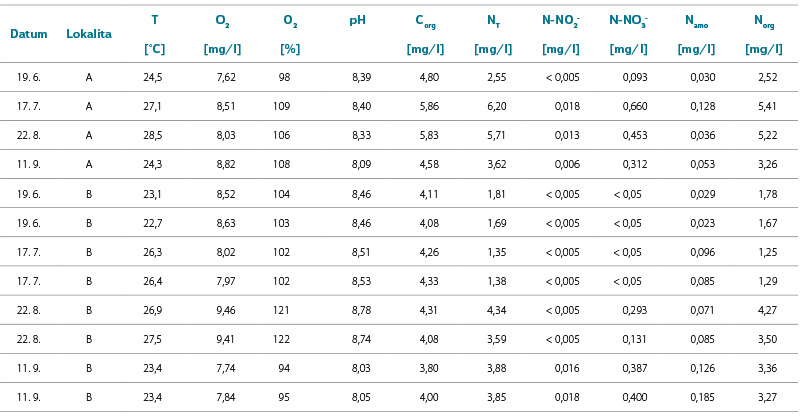Image resolution: width=800 pixels, height=416 pixels.
Task: Select the pH column header
Action: pos(357,21)
